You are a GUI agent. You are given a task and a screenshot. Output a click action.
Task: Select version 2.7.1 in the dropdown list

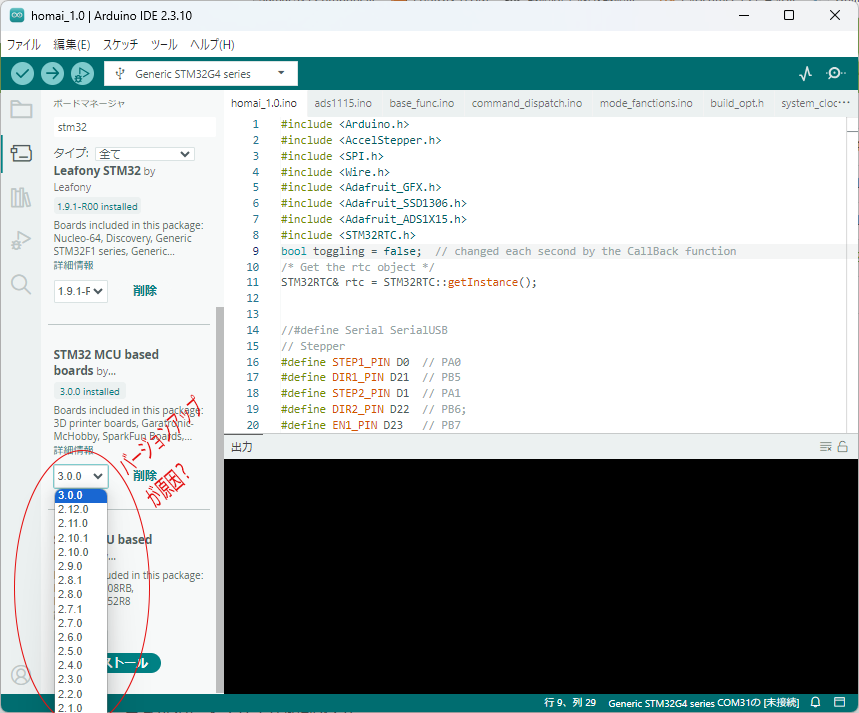click(x=81, y=609)
